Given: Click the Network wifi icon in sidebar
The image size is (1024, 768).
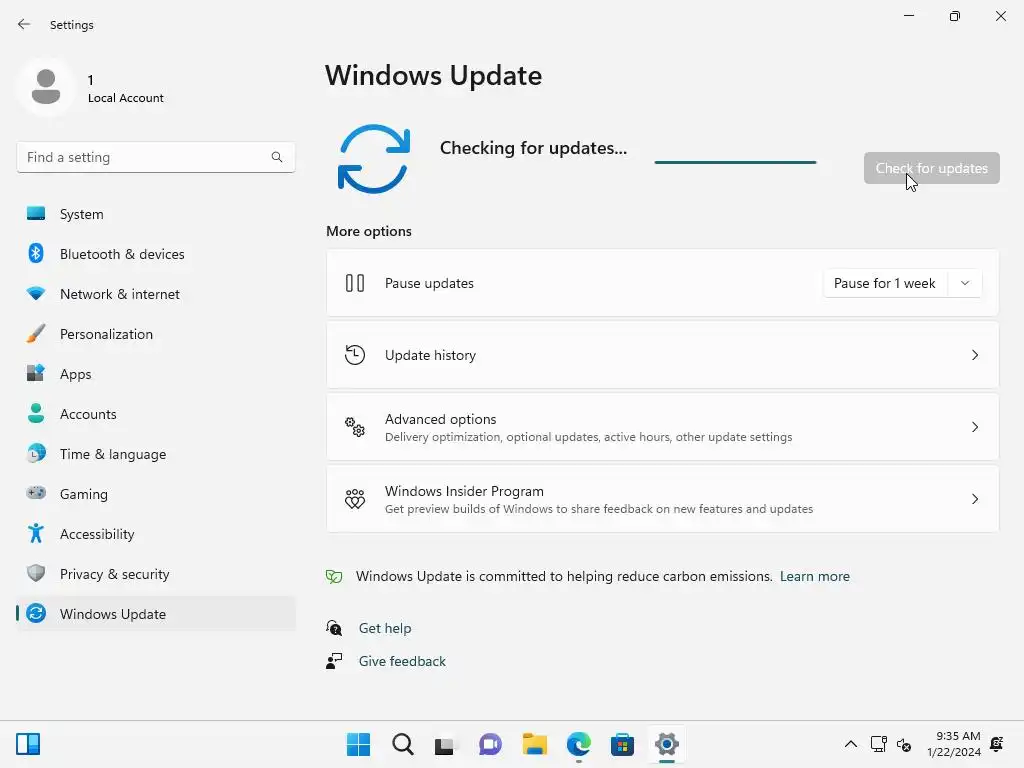Looking at the screenshot, I should click(x=36, y=293).
